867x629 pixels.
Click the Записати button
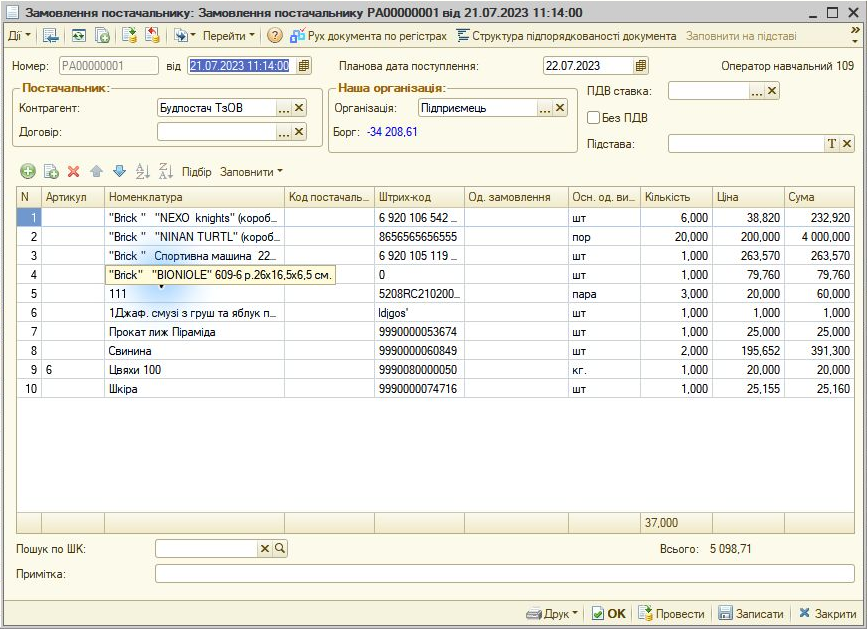tap(751, 614)
